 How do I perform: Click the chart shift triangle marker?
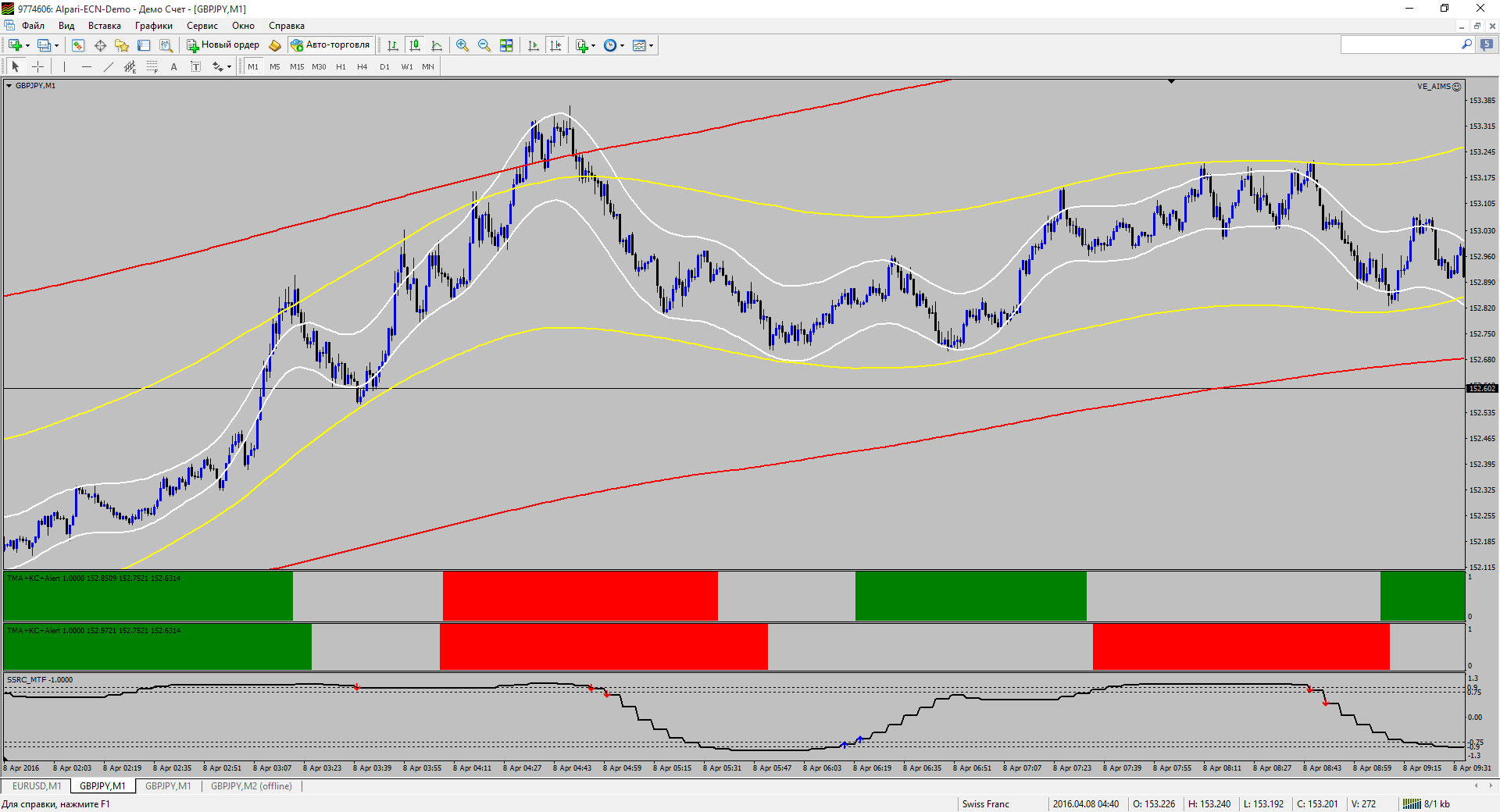pos(1171,81)
